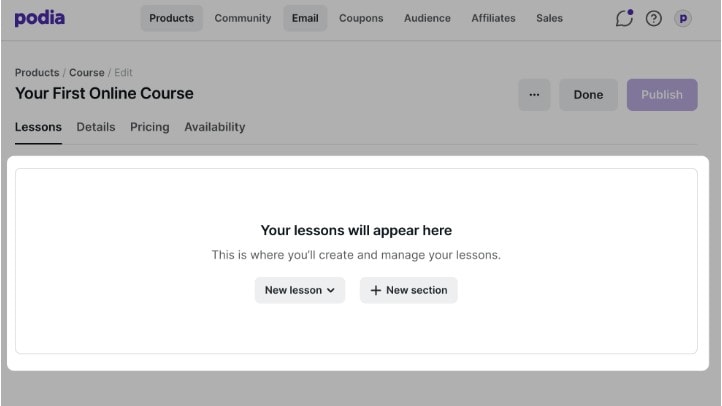Screen dimensions: 722x406
Task: Switch to the Details tab
Action: [x=96, y=127]
